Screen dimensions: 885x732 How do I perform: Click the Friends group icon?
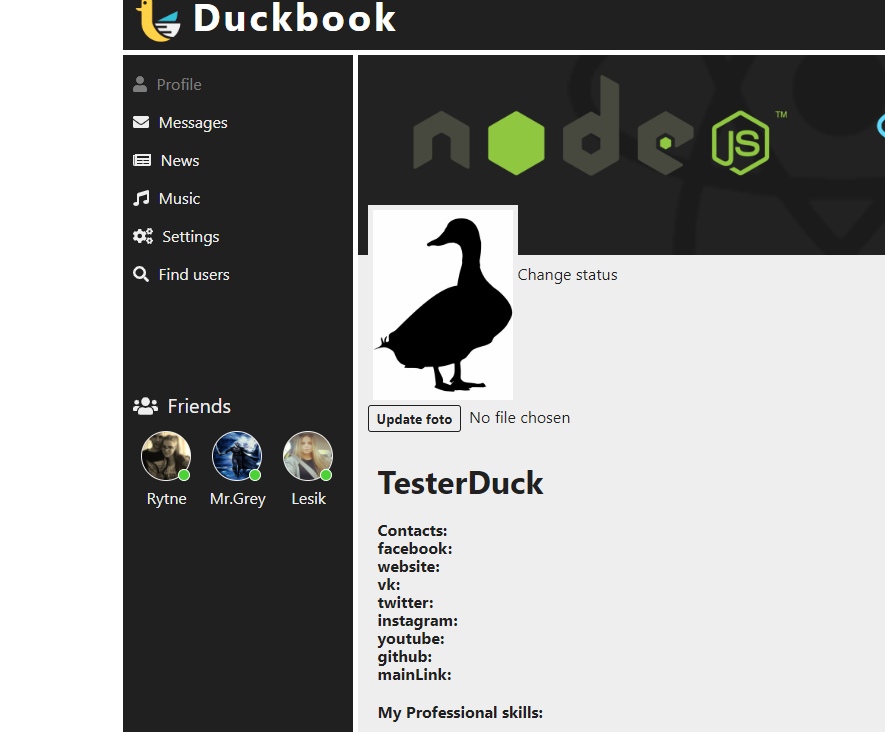click(x=146, y=406)
